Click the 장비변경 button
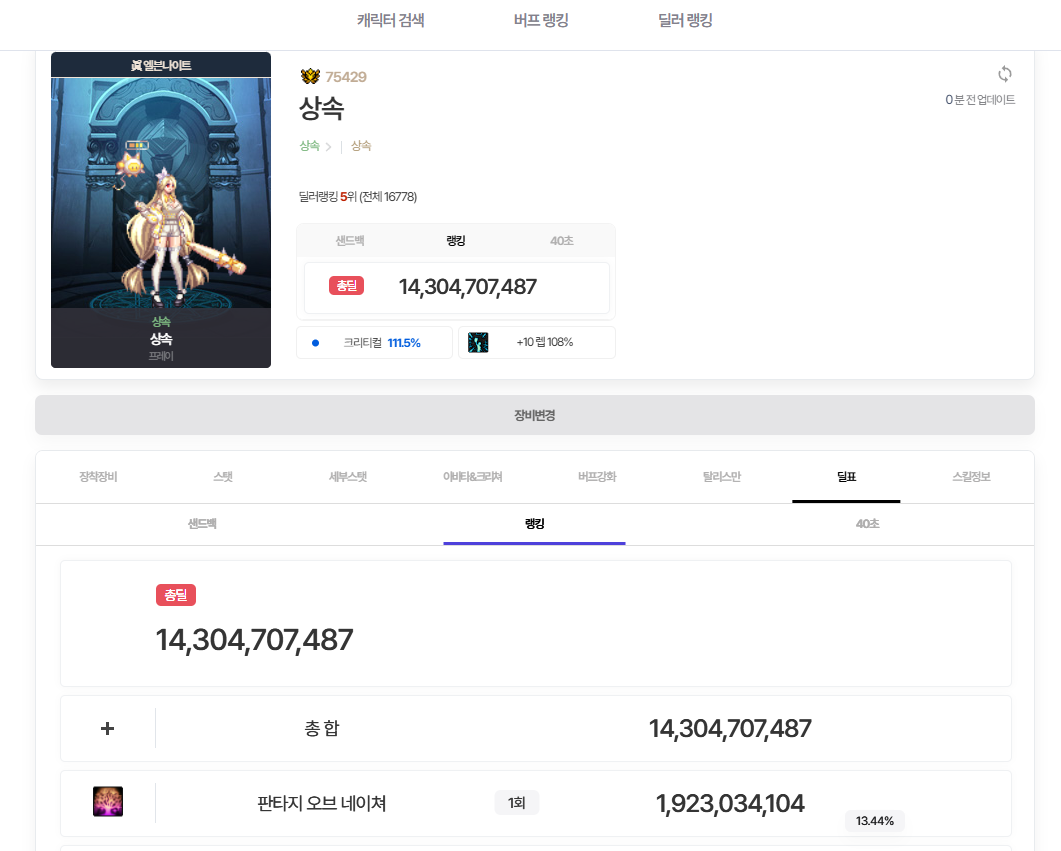The height and width of the screenshot is (851, 1061). [535, 415]
